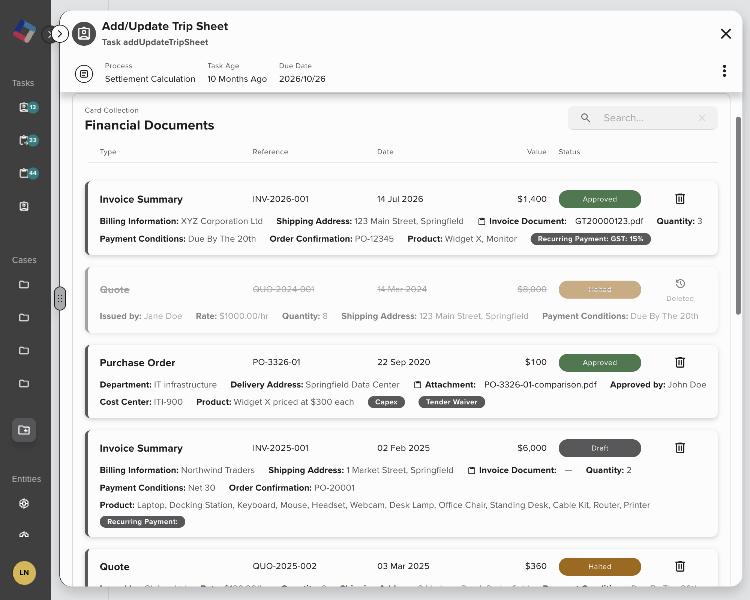Open second Entities icon in sidebar
The image size is (750, 600).
pos(24,534)
